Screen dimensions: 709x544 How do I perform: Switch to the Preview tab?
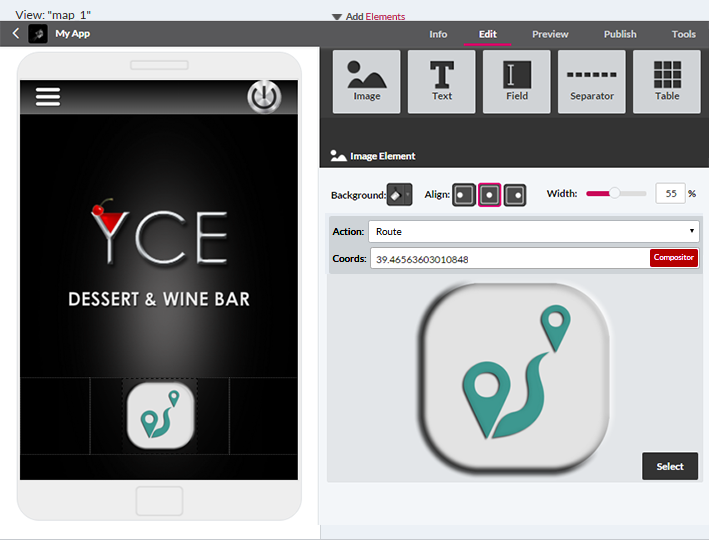pyautogui.click(x=550, y=34)
